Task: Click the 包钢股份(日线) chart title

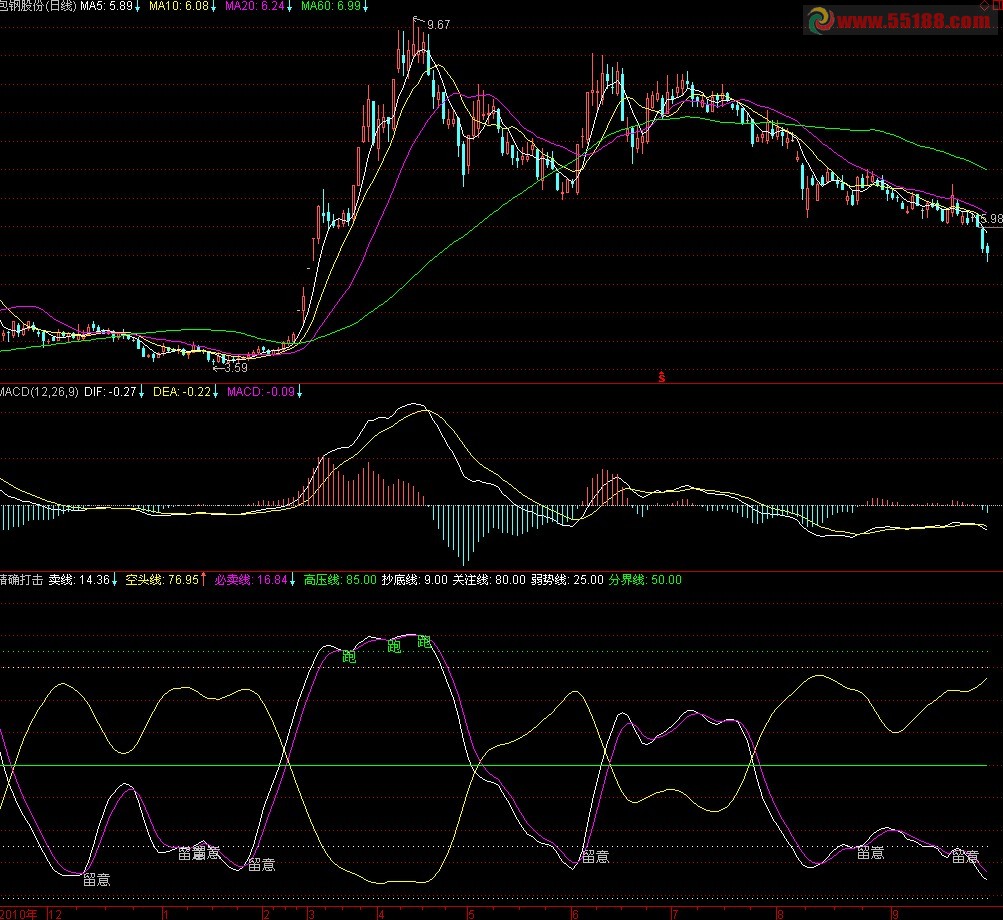Action: pos(38,6)
